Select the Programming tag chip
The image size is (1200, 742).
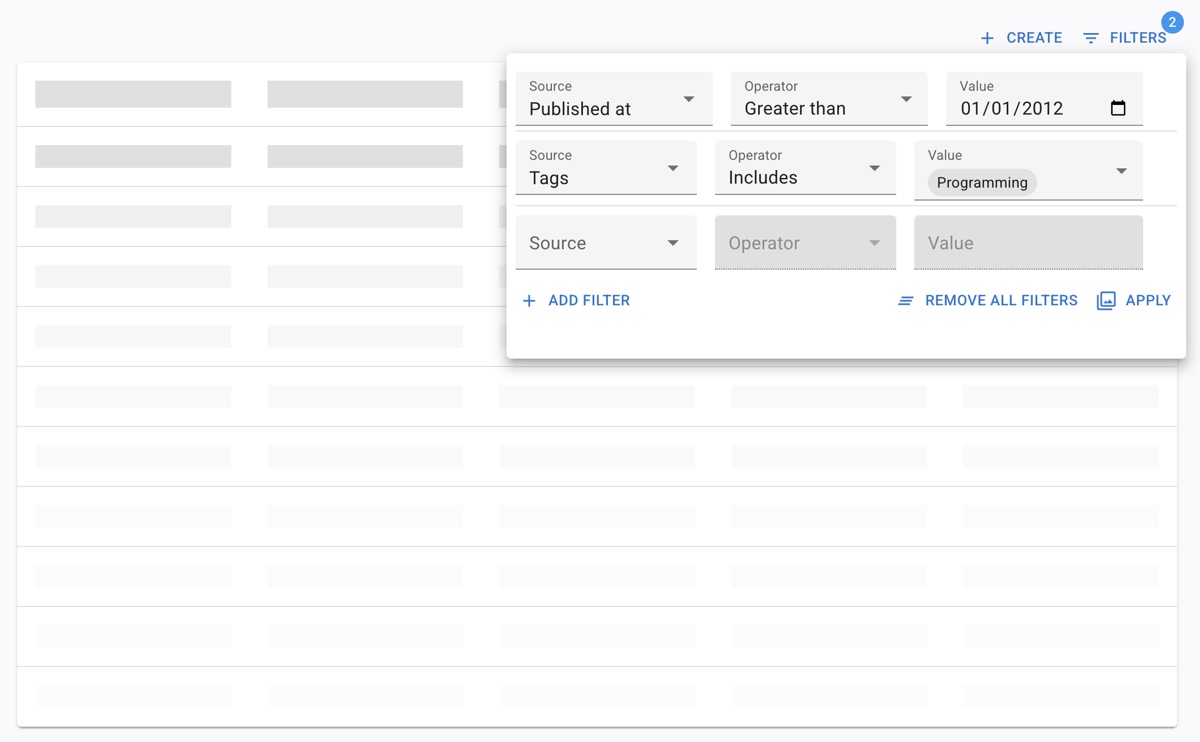tap(982, 183)
